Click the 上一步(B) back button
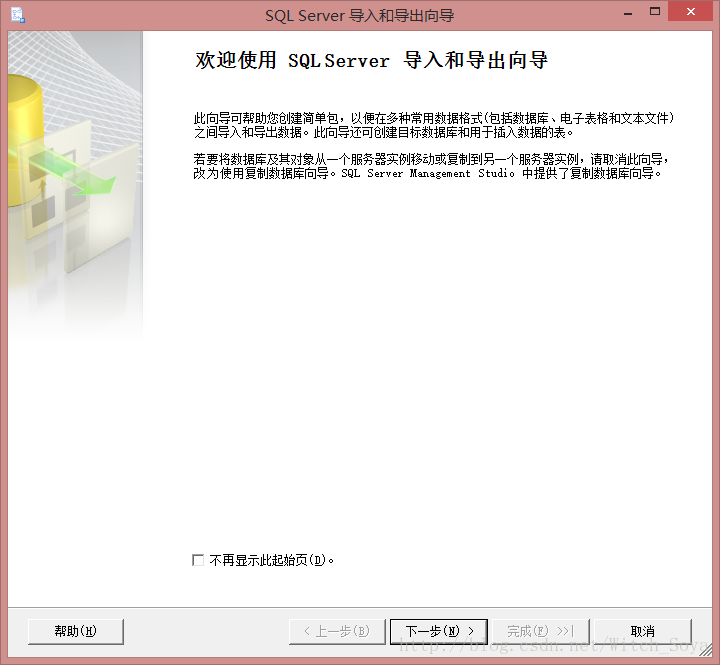Image resolution: width=720 pixels, height=665 pixels. point(337,631)
